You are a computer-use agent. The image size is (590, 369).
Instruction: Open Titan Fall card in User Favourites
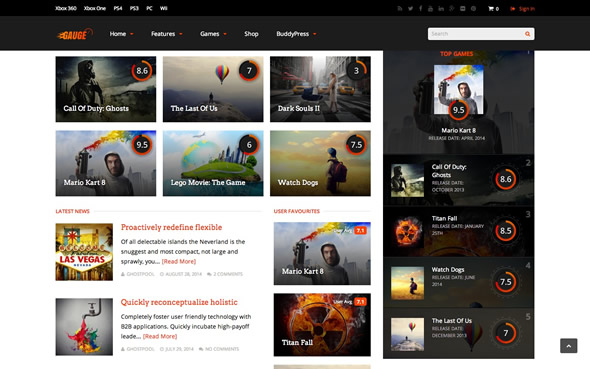pos(322,325)
